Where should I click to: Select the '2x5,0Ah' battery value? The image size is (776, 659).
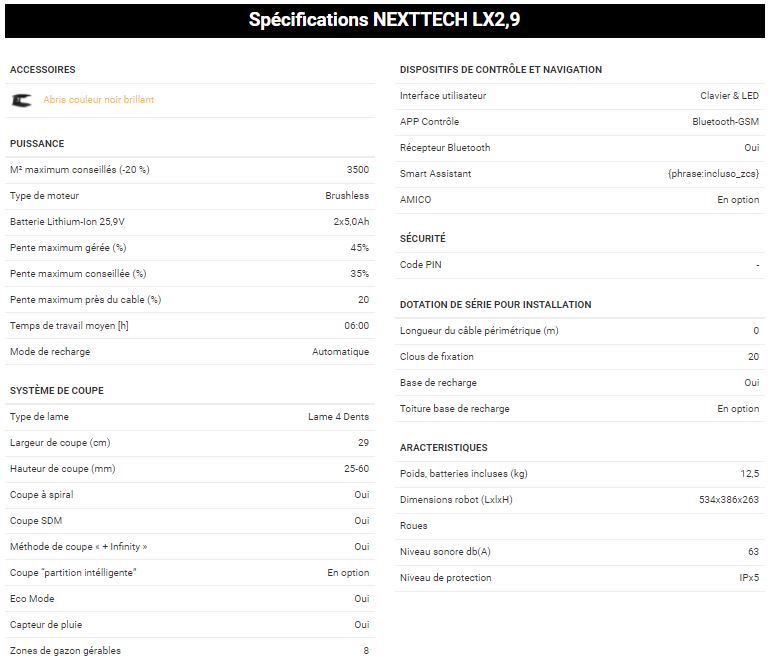click(351, 222)
